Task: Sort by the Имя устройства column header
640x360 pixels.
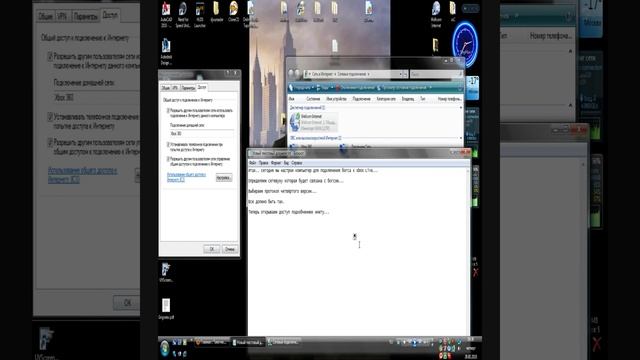Action: click(336, 99)
